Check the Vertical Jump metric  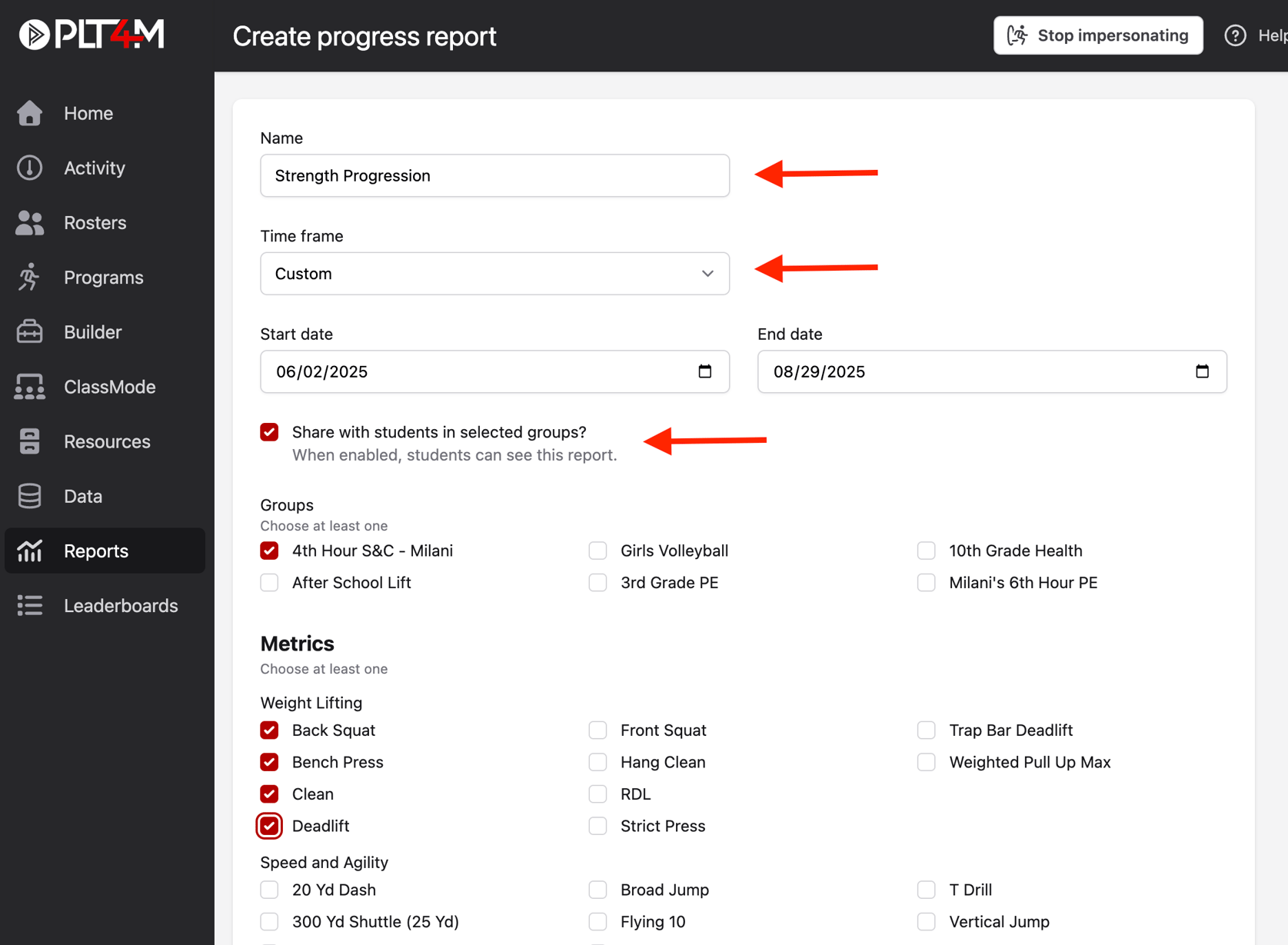[926, 921]
